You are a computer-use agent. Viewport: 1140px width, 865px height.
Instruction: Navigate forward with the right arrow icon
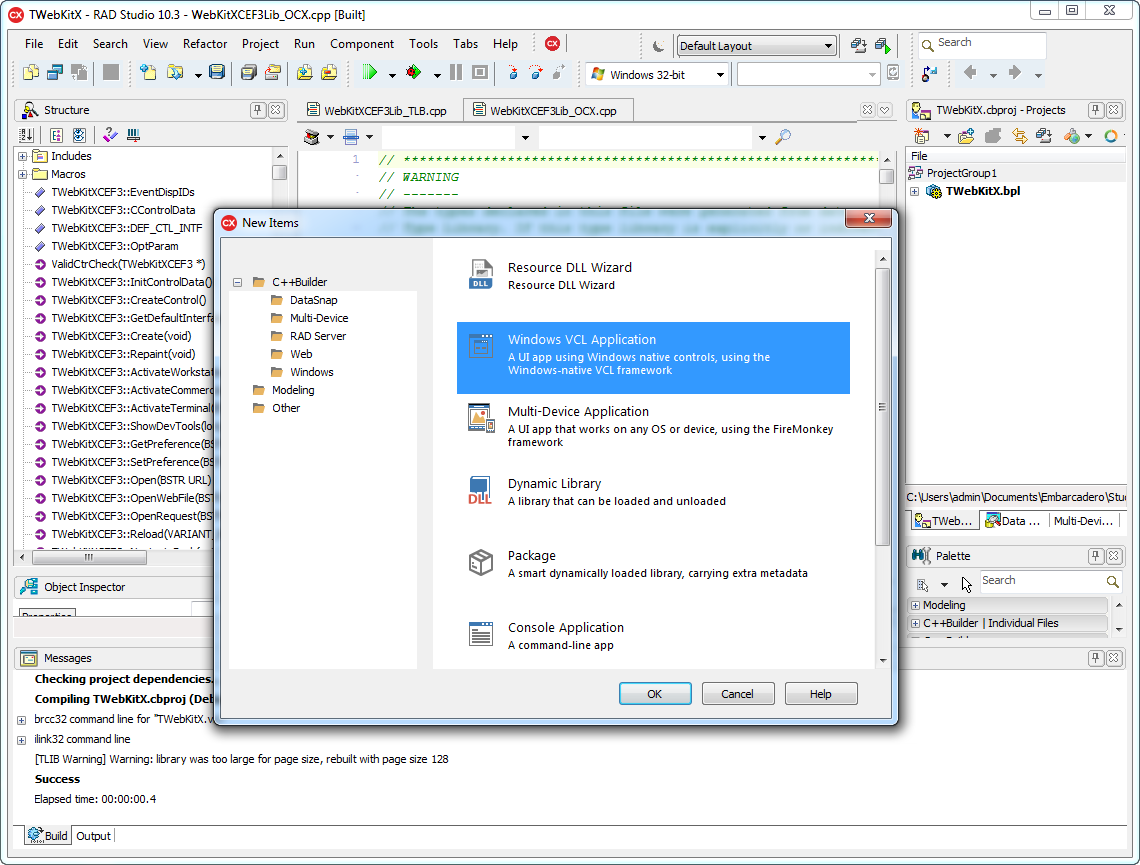pyautogui.click(x=1015, y=73)
